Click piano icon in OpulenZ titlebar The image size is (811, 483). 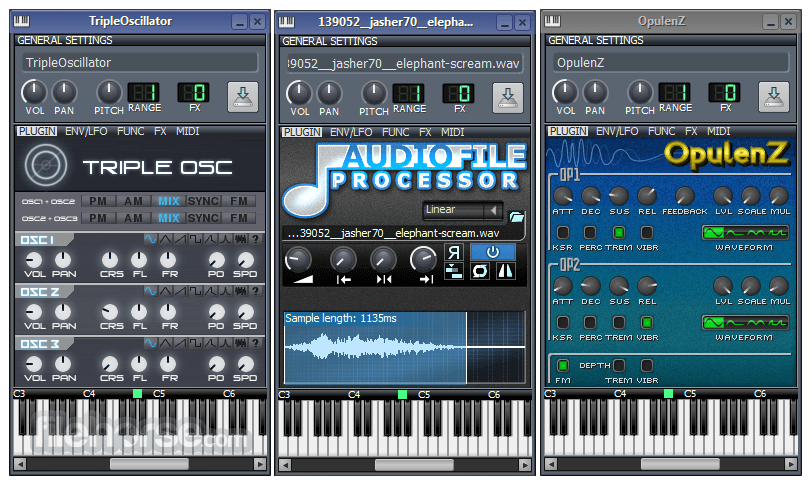[552, 21]
